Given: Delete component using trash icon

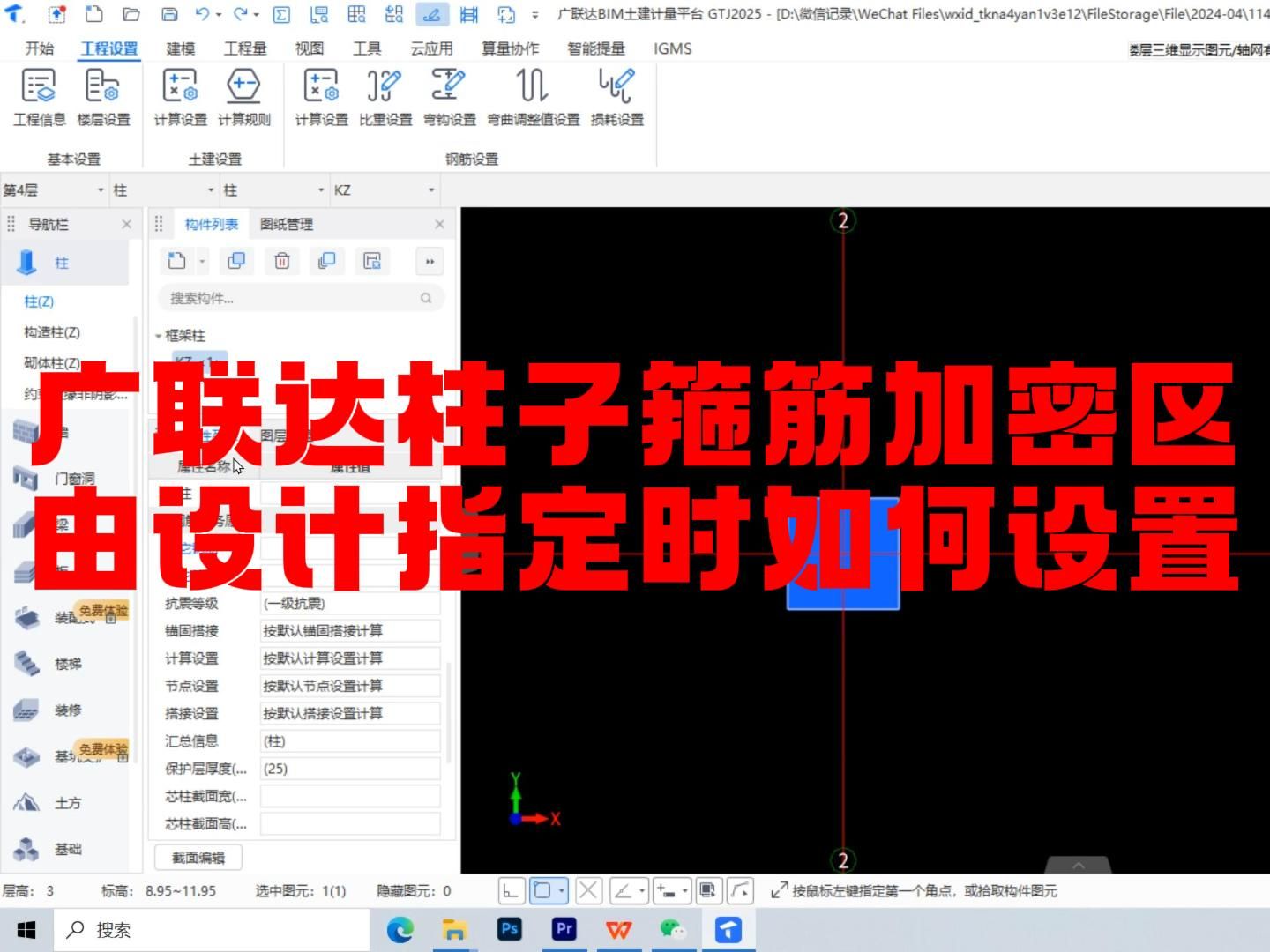Looking at the screenshot, I should pos(281,261).
